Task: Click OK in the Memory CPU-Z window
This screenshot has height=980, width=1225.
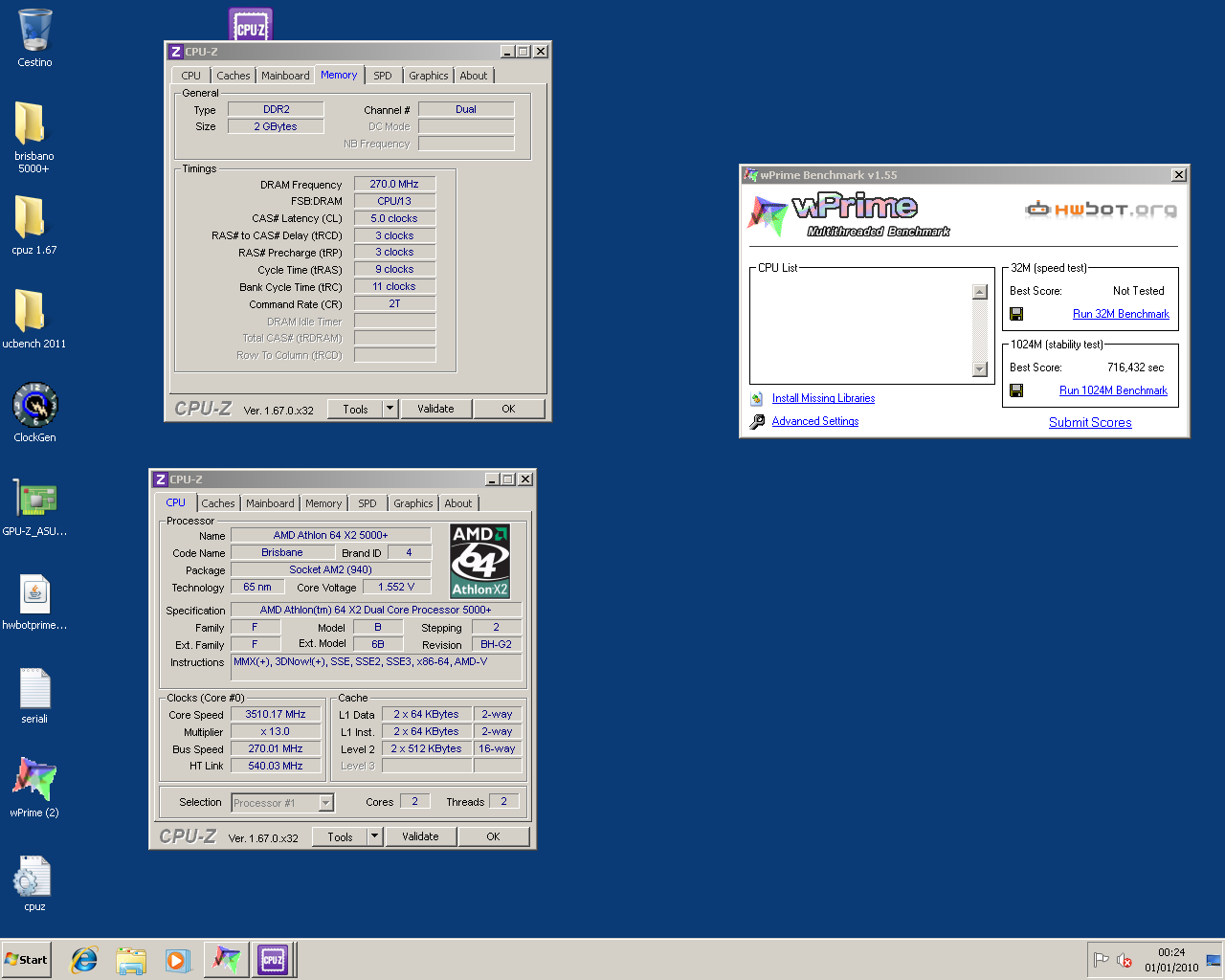Action: (508, 409)
